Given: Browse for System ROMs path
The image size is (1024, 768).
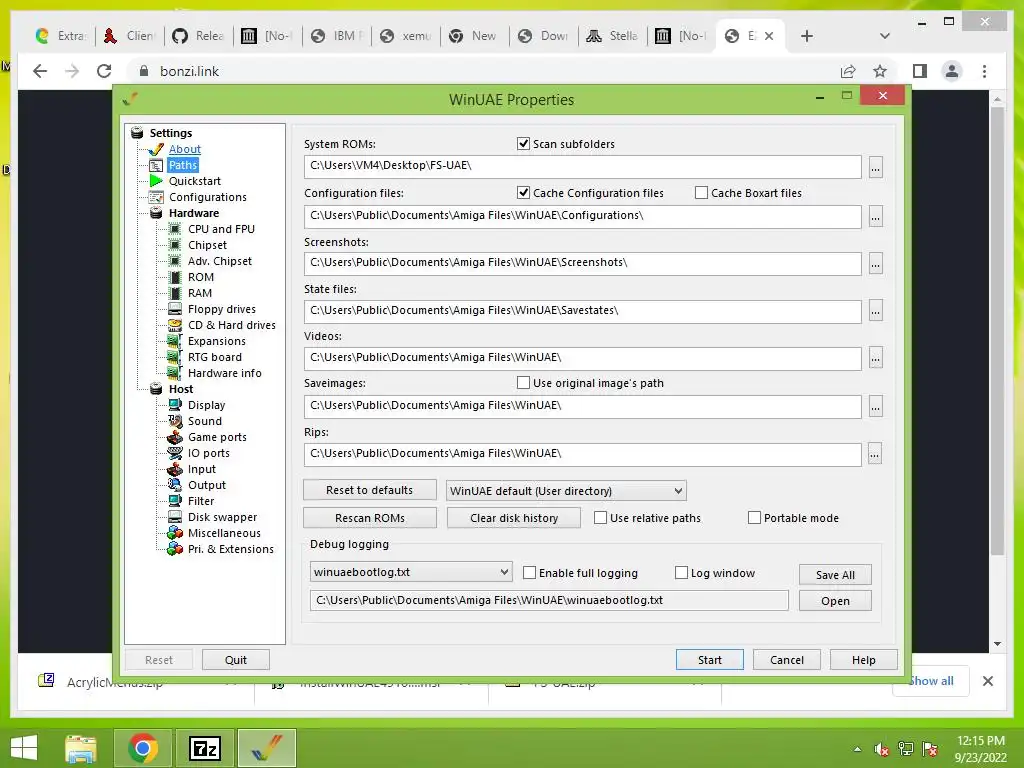Looking at the screenshot, I should click(876, 167).
